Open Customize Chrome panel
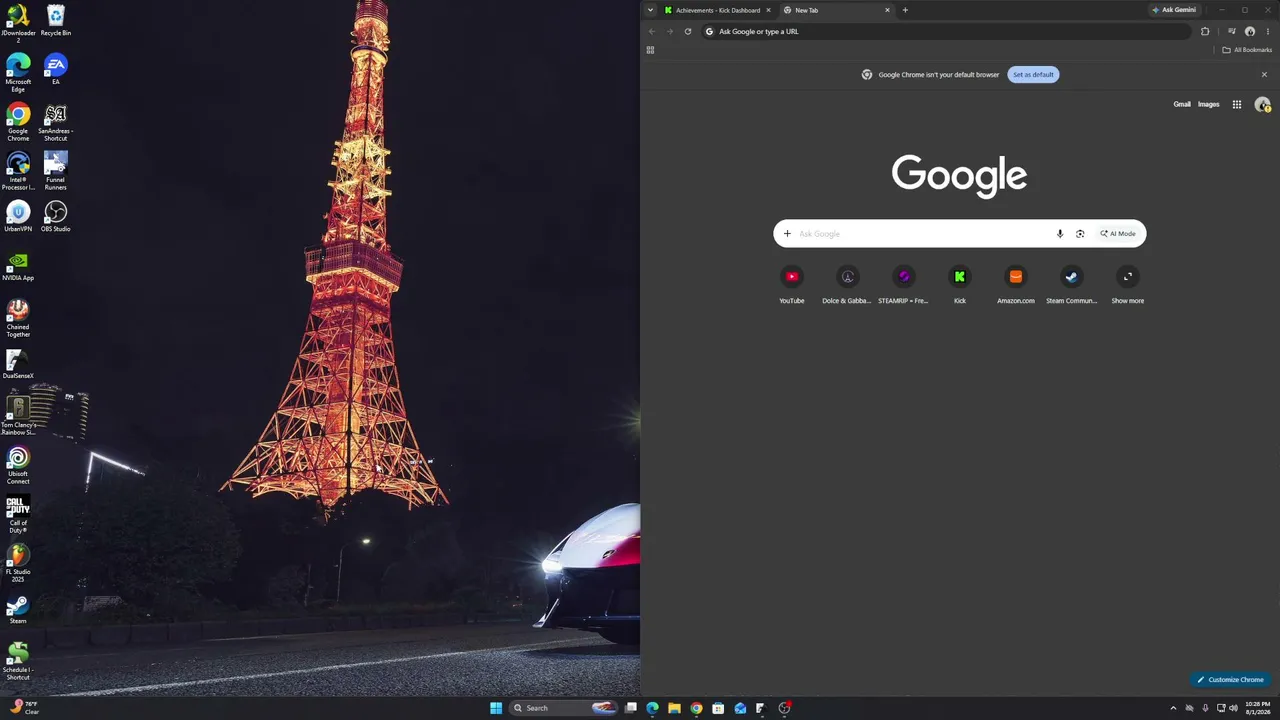This screenshot has height=720, width=1280. click(1230, 680)
